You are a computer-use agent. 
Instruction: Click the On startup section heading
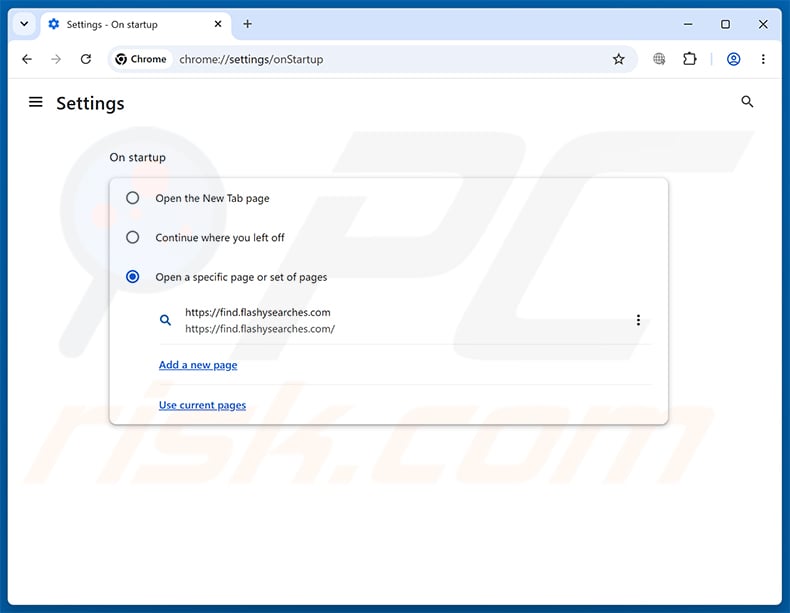(x=138, y=158)
